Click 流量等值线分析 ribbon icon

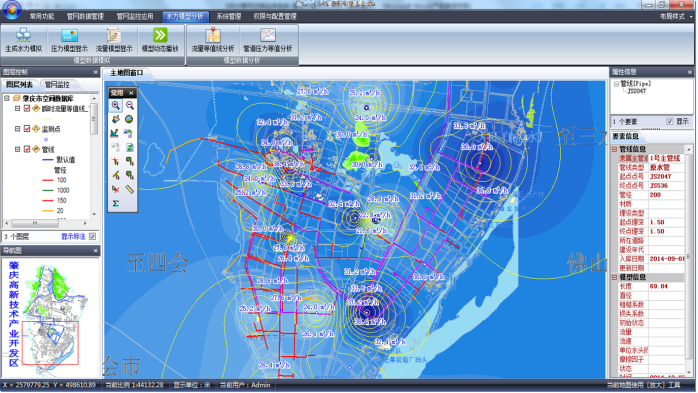(x=213, y=35)
